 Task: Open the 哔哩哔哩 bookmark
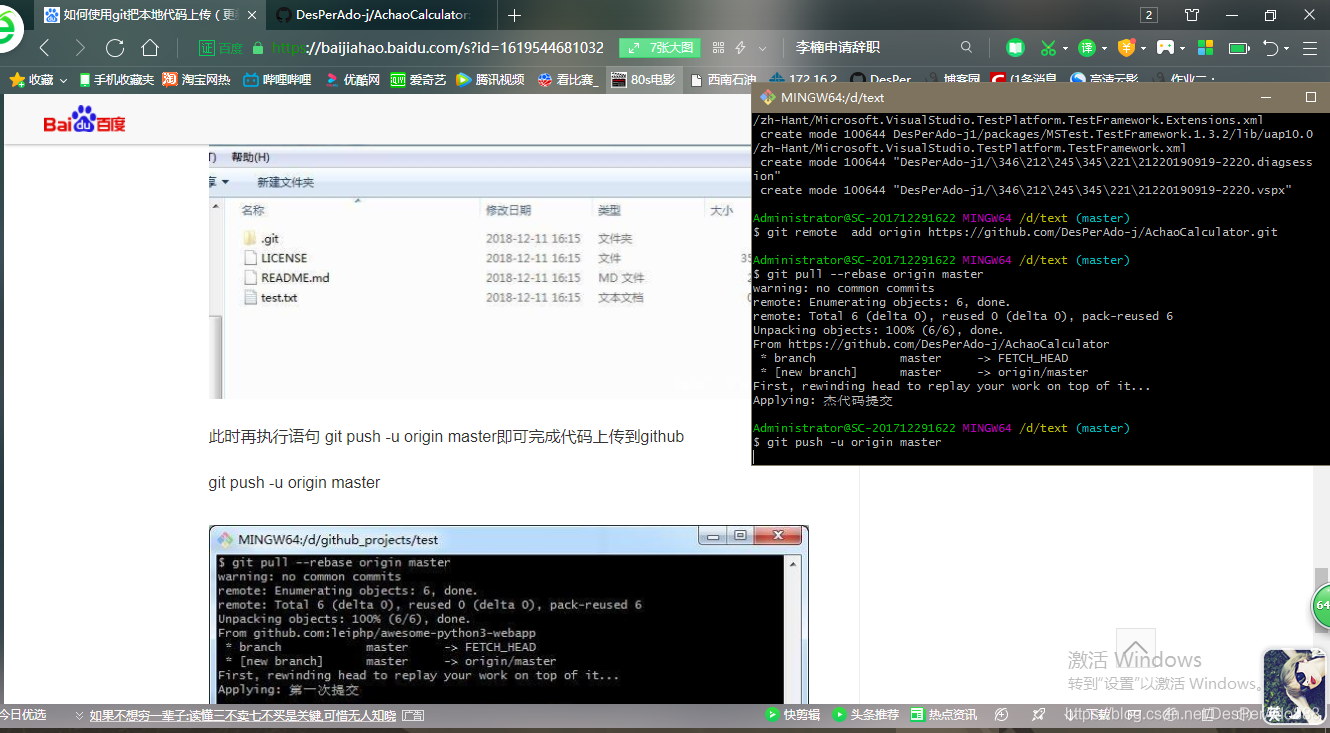[277, 79]
